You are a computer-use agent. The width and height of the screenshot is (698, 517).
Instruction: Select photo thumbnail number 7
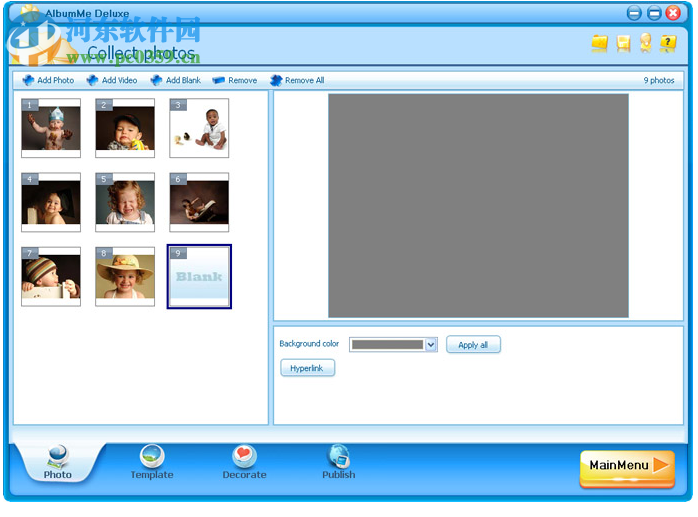pos(51,277)
